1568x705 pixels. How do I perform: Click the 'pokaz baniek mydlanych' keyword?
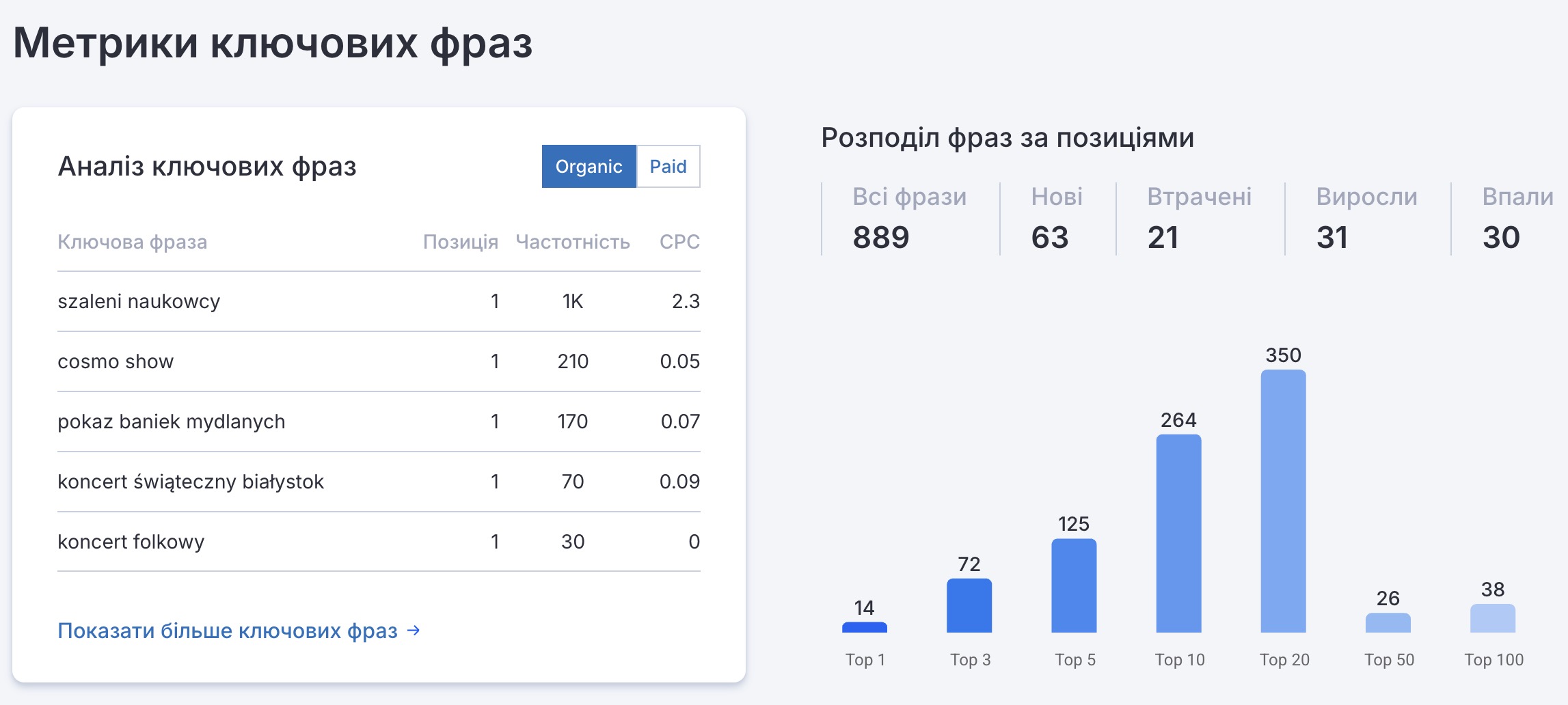point(171,421)
